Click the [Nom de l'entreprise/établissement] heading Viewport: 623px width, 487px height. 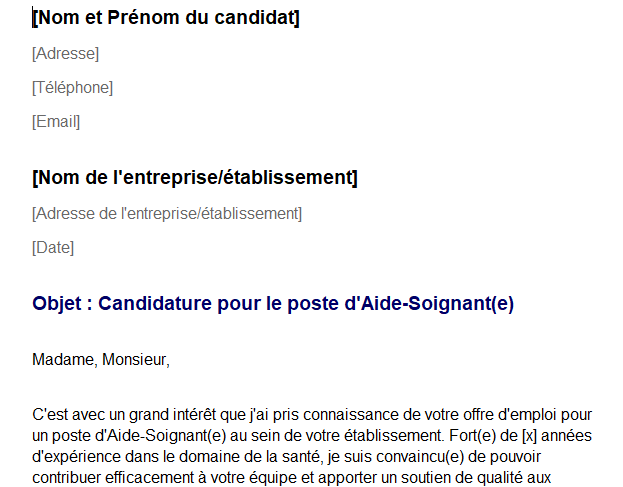pyautogui.click(x=195, y=178)
